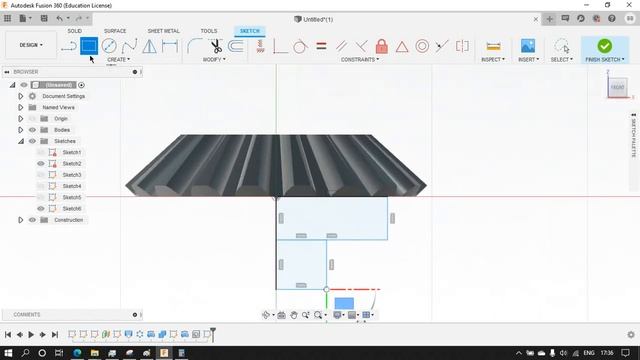Toggle visibility of the Construction folder

[x=32, y=220]
